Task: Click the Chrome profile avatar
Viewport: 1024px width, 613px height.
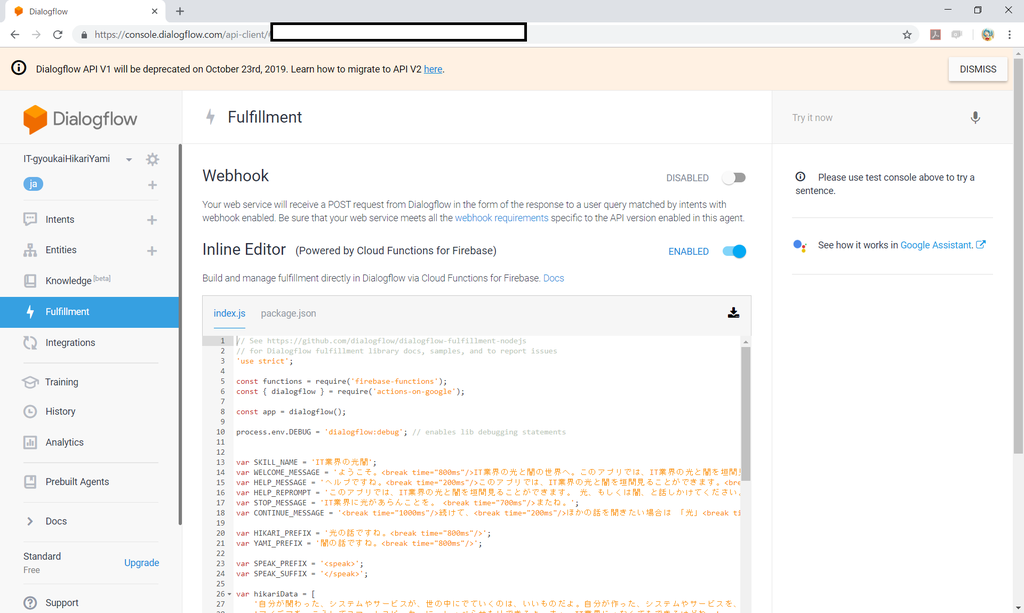Action: click(x=987, y=35)
